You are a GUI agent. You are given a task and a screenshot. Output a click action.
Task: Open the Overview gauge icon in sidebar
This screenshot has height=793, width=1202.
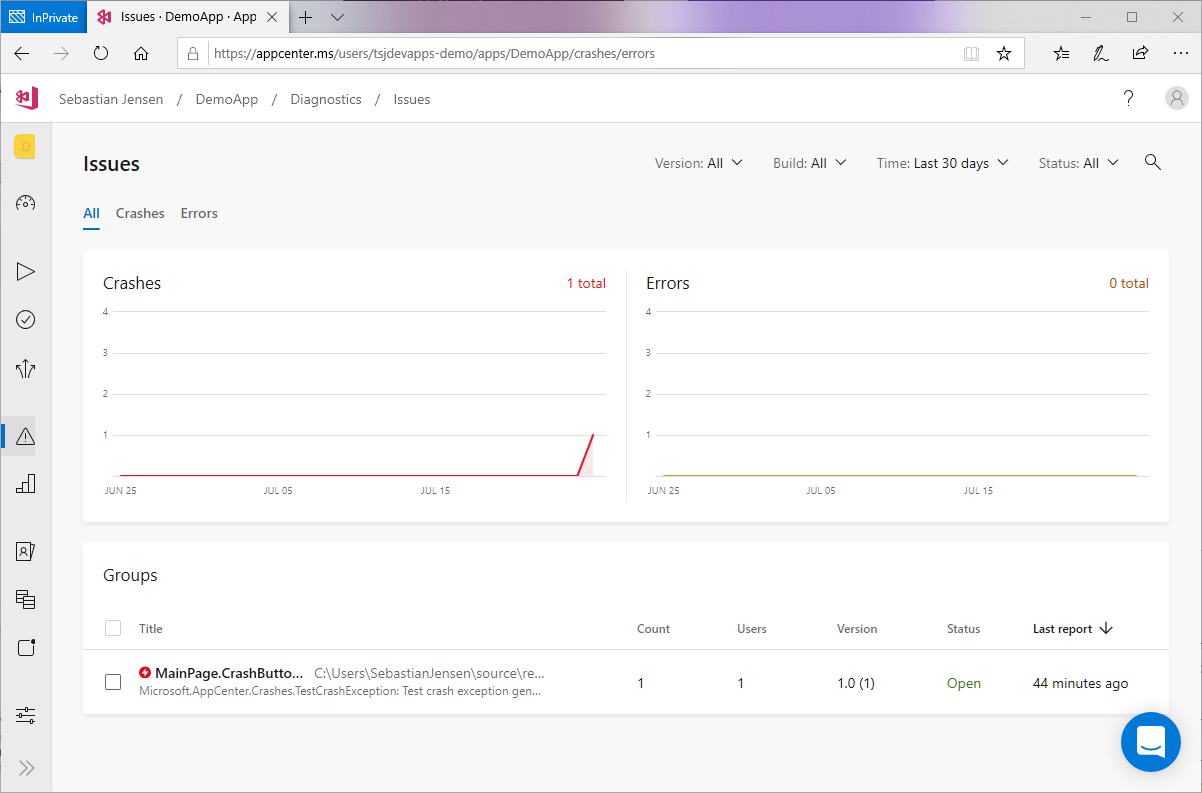26,203
